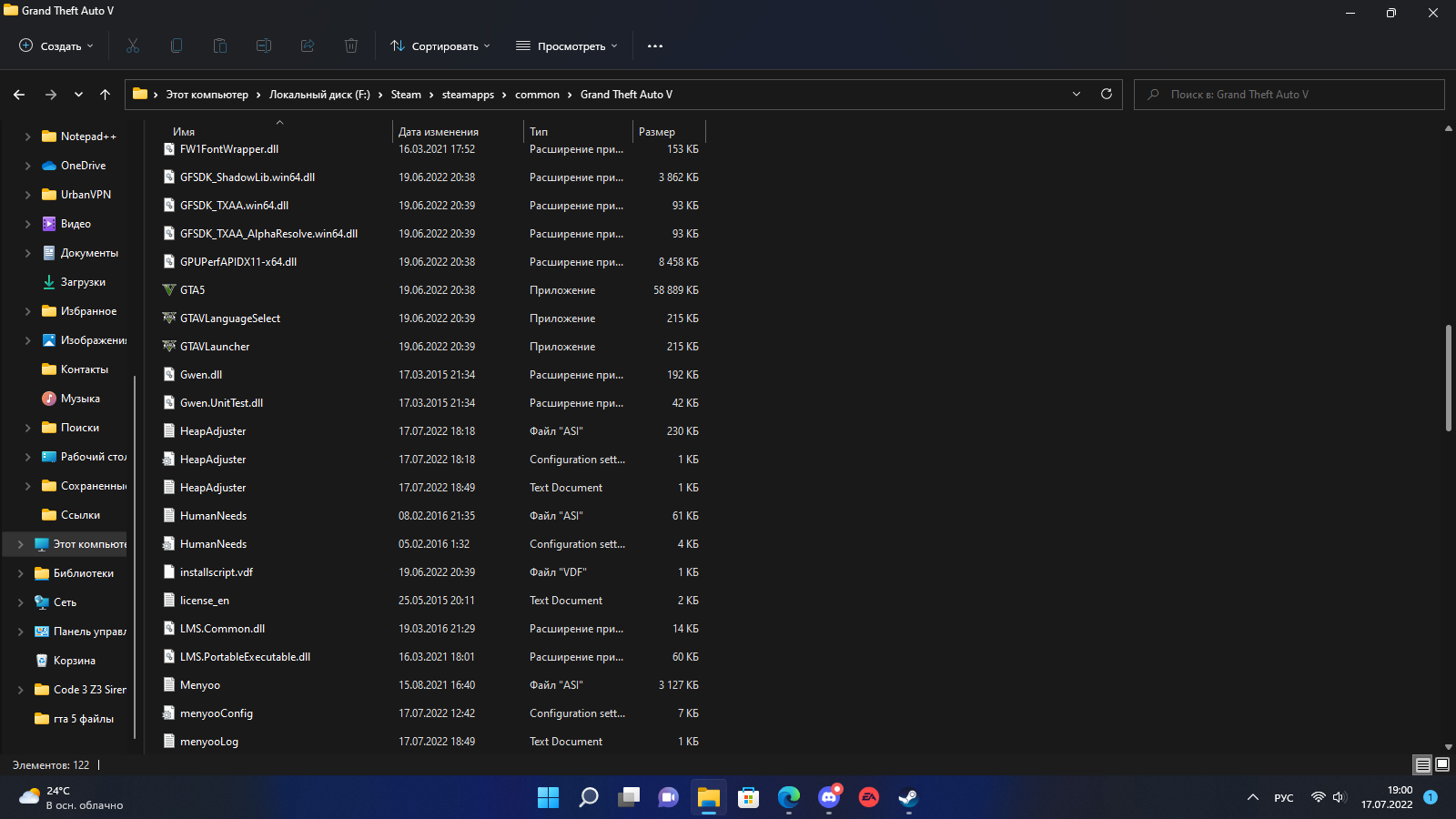Screen dimensions: 1456x819
Task: Click the Copy icon in toolbar
Action: [x=177, y=45]
